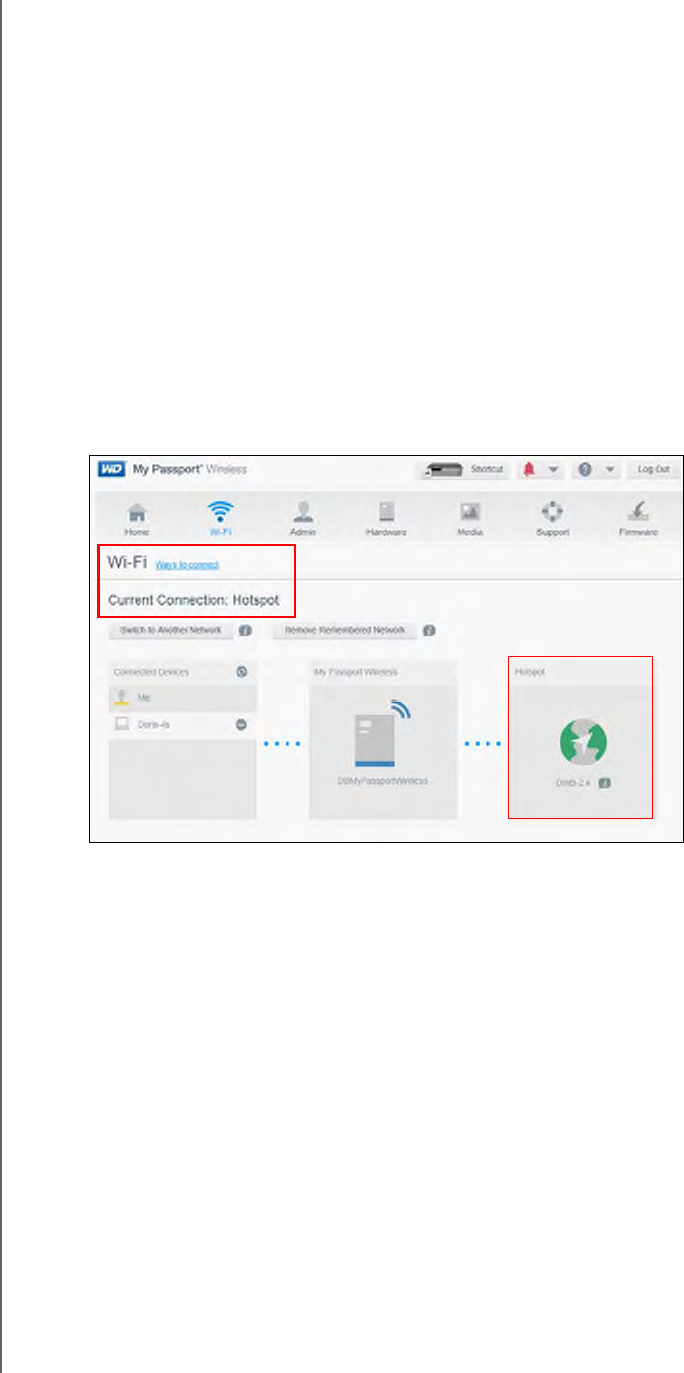This screenshot has height=1373, width=684.
Task: Click Remove Remembered Network button
Action: 345,631
